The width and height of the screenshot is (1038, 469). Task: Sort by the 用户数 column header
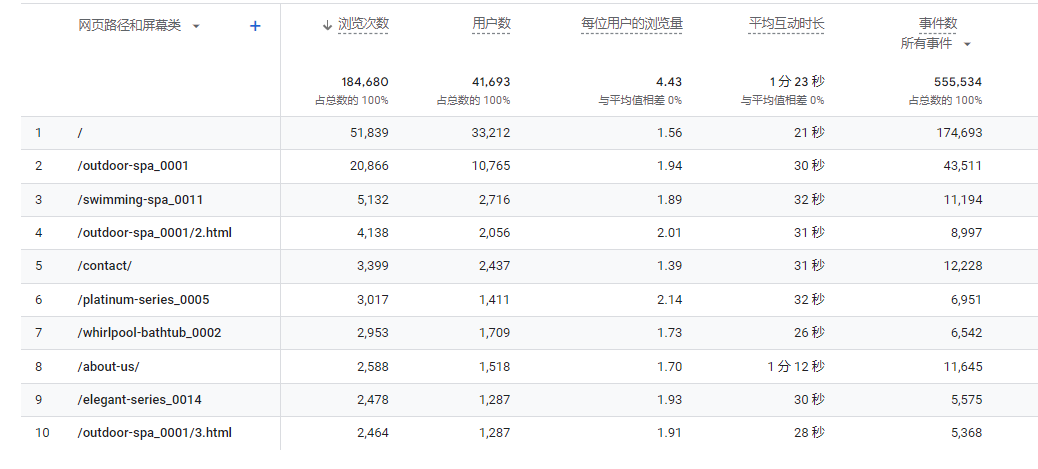[491, 24]
